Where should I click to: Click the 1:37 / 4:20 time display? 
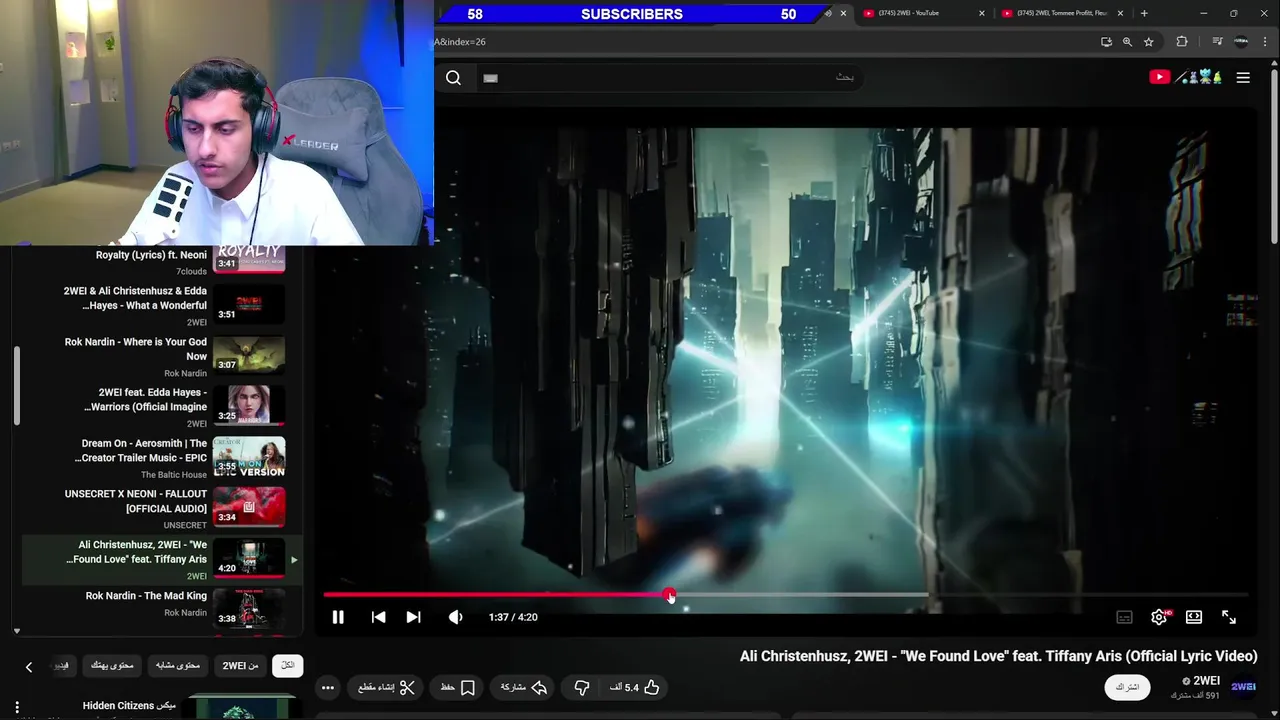(513, 617)
